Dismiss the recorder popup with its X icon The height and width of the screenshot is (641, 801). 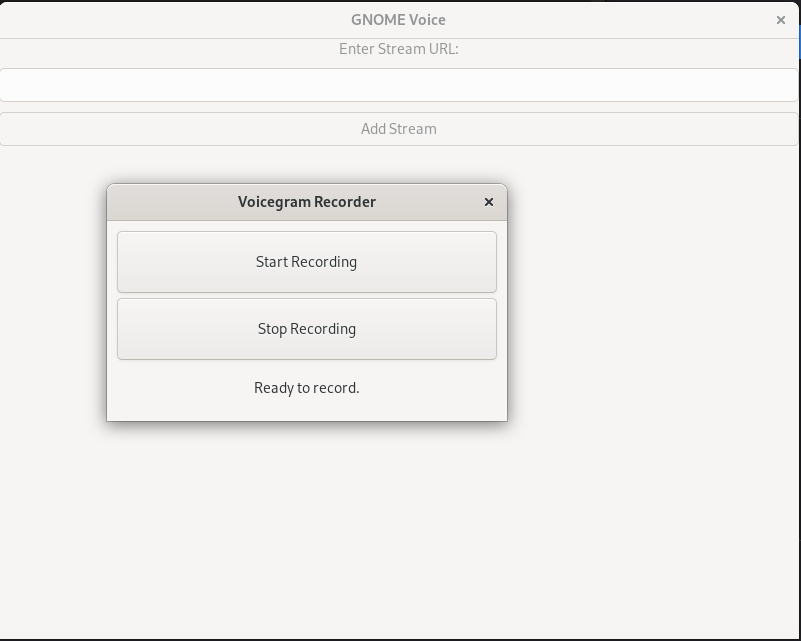point(489,202)
